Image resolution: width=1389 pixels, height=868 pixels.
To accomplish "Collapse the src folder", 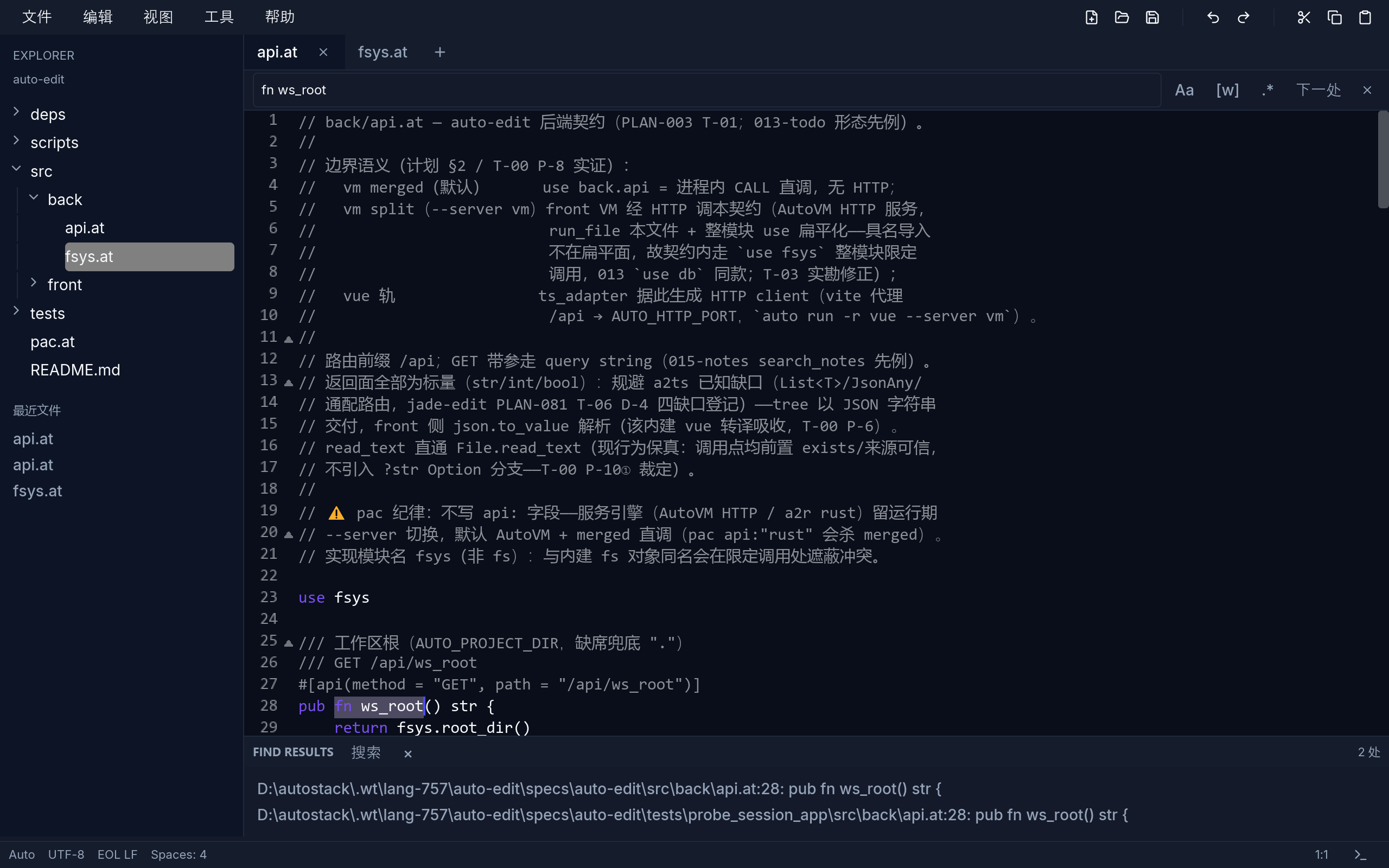I will [16, 169].
